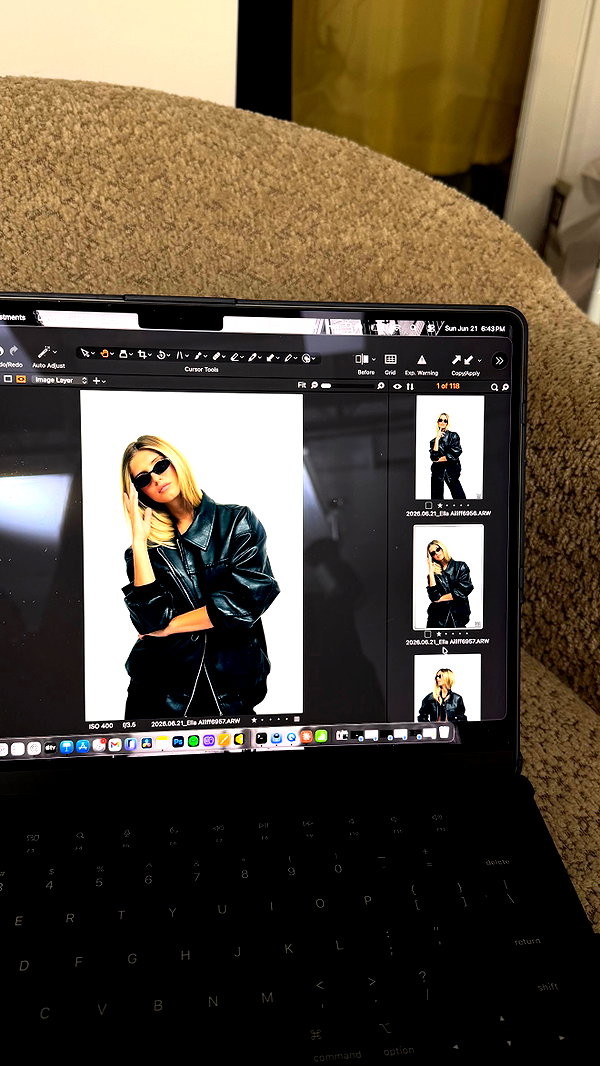The height and width of the screenshot is (1066, 600).
Task: Click the browser thumbnail zoom icon
Action: (505, 387)
